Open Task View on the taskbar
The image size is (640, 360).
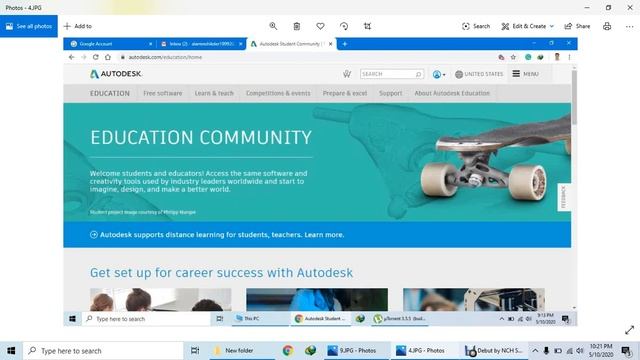(195, 351)
